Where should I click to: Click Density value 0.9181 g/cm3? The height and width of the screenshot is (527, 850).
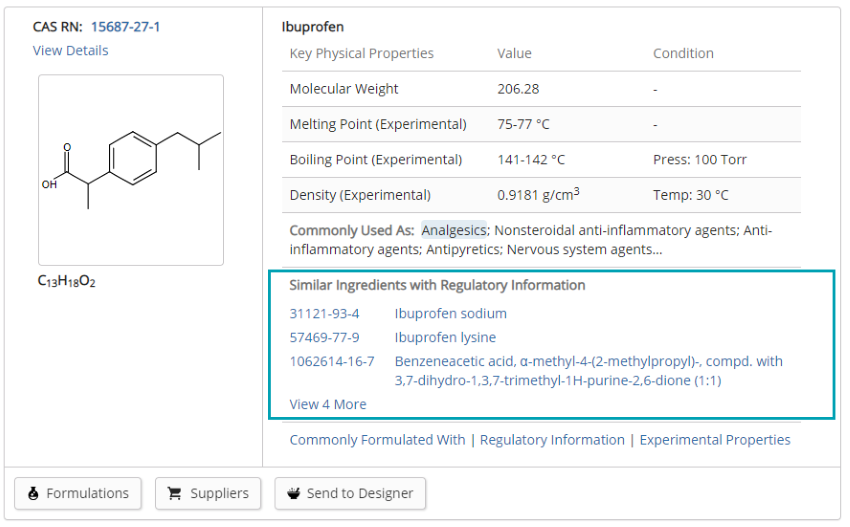(538, 194)
